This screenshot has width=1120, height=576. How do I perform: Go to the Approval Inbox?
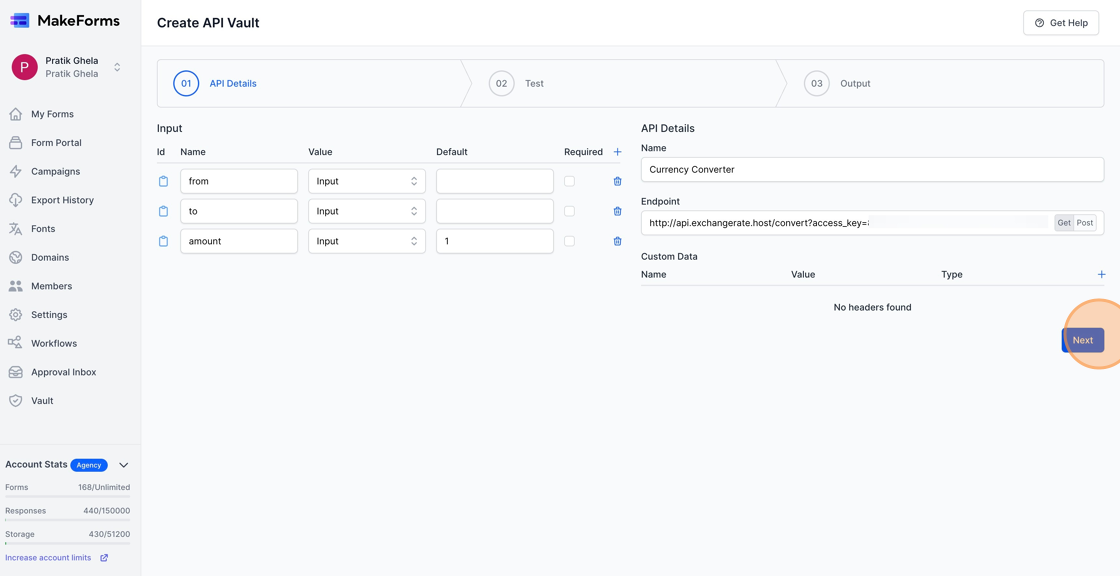pos(66,371)
